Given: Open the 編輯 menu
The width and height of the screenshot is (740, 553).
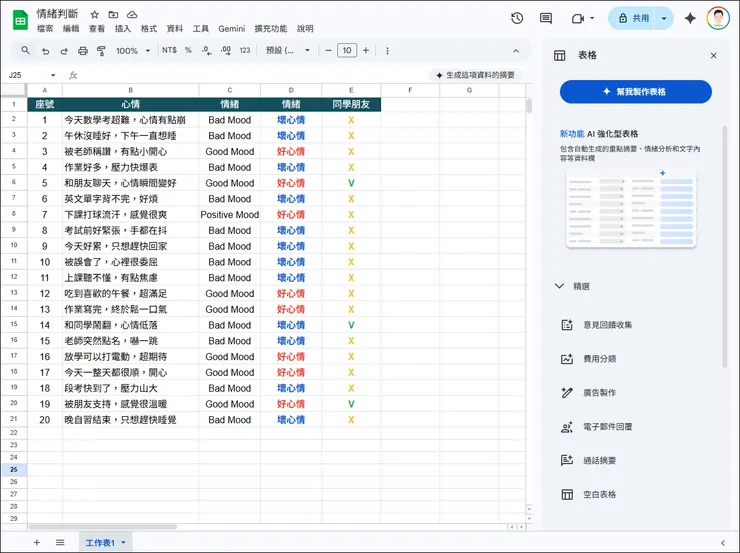Looking at the screenshot, I should (x=71, y=29).
